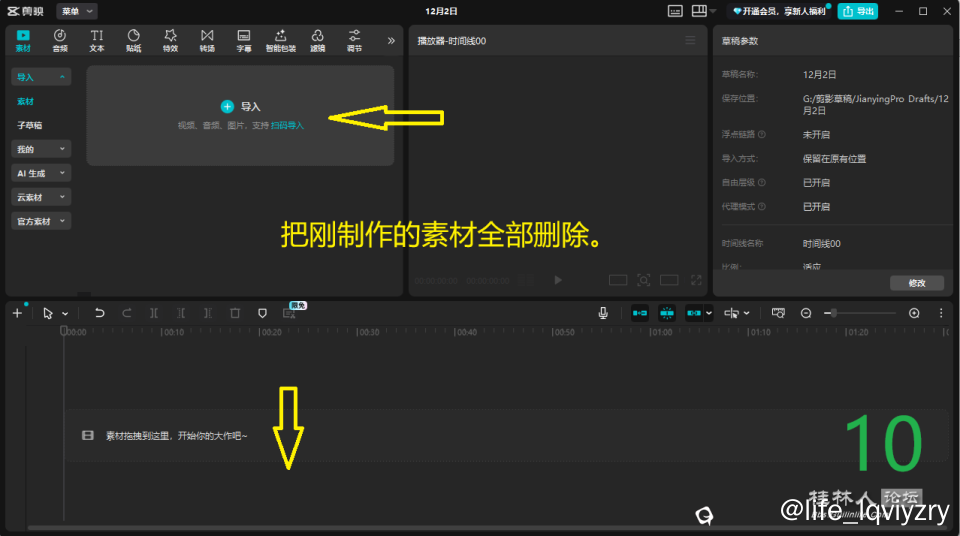Open the 菜单 dropdown menu
The width and height of the screenshot is (960, 536).
pos(77,11)
